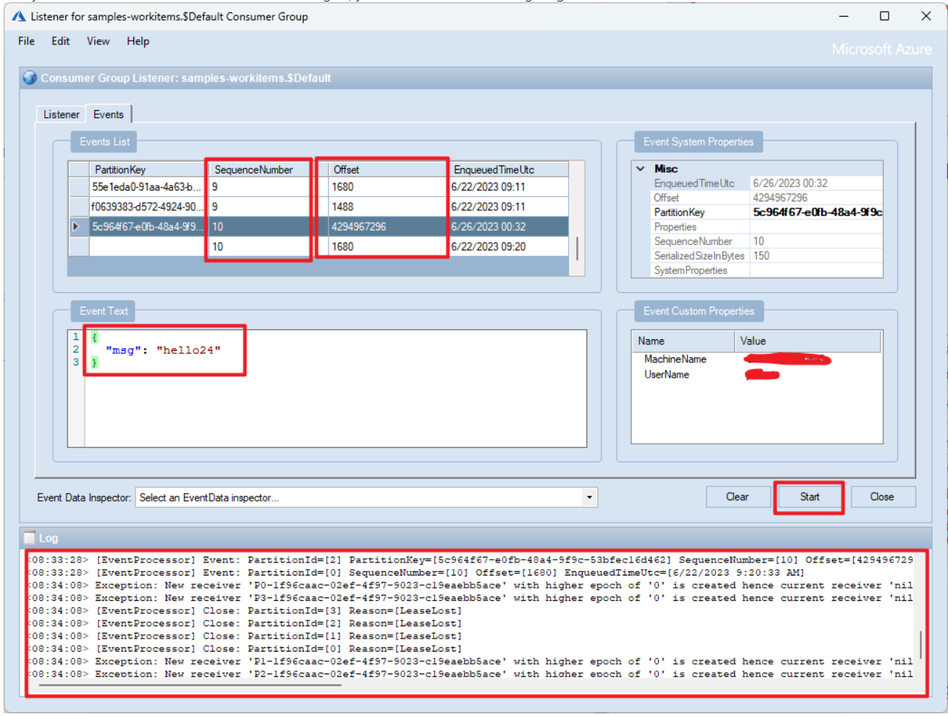Collapse the Misc property group

[641, 169]
